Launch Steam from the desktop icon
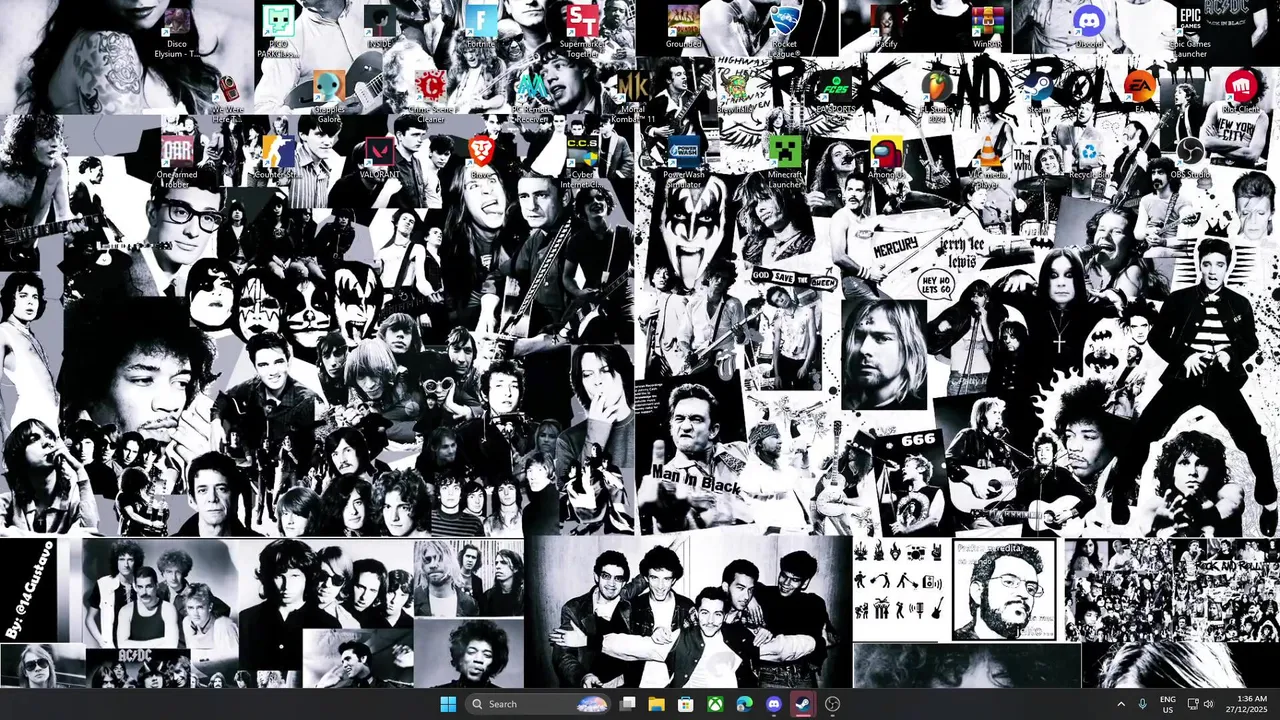 [x=1038, y=91]
